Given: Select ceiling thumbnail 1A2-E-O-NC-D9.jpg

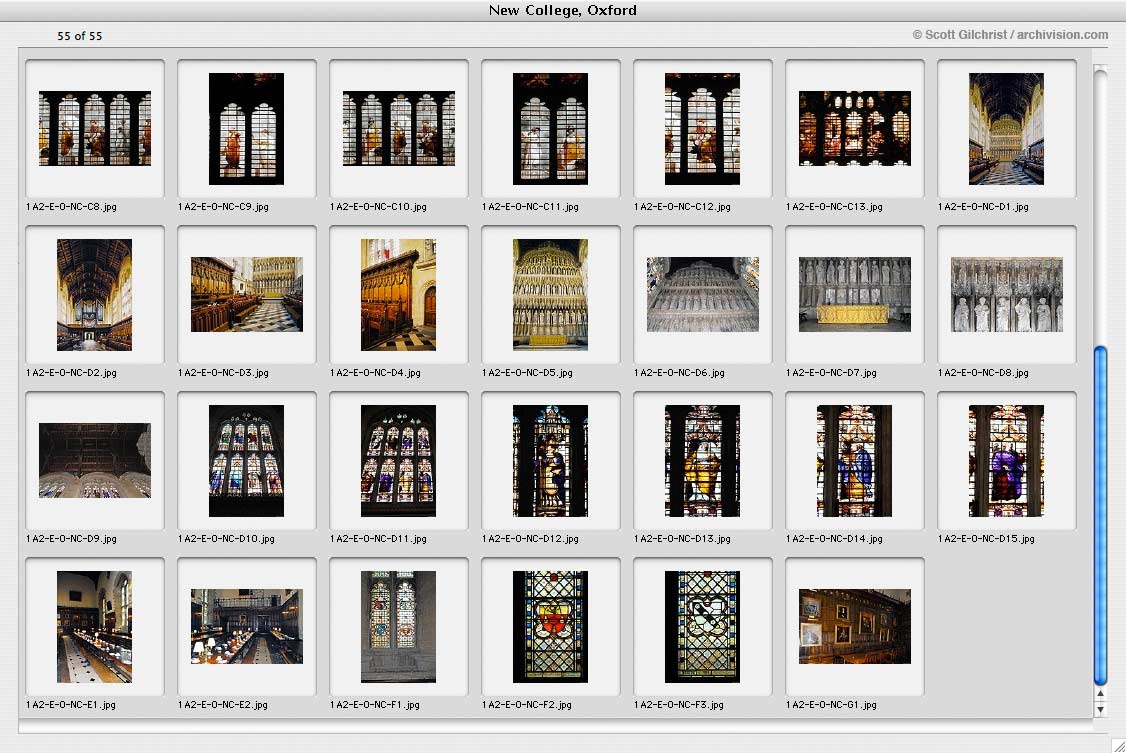Looking at the screenshot, I should pyautogui.click(x=95, y=461).
